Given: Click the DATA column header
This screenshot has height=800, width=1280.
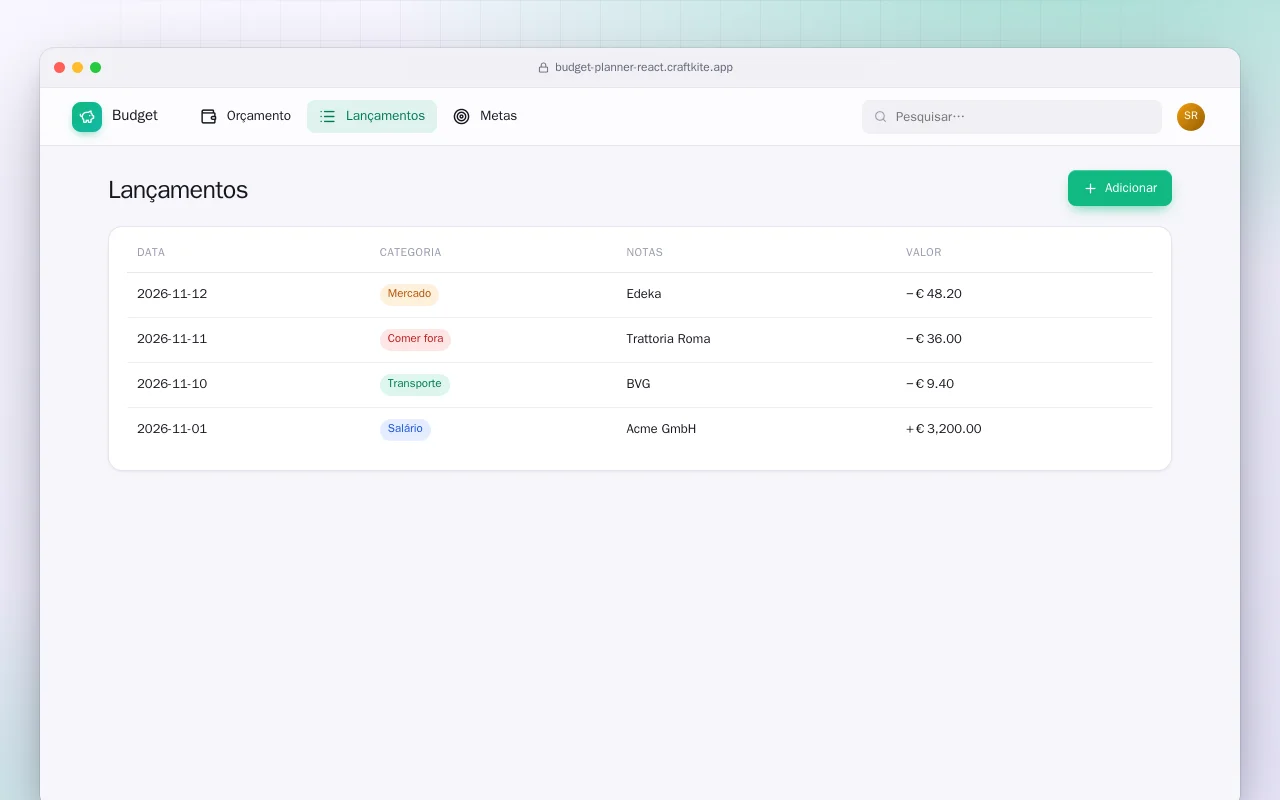Looking at the screenshot, I should point(151,253).
